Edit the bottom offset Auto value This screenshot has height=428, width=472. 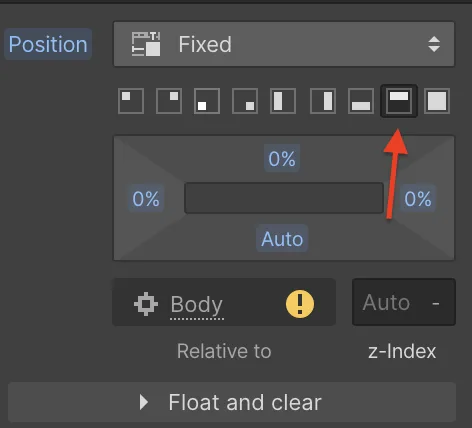[282, 239]
